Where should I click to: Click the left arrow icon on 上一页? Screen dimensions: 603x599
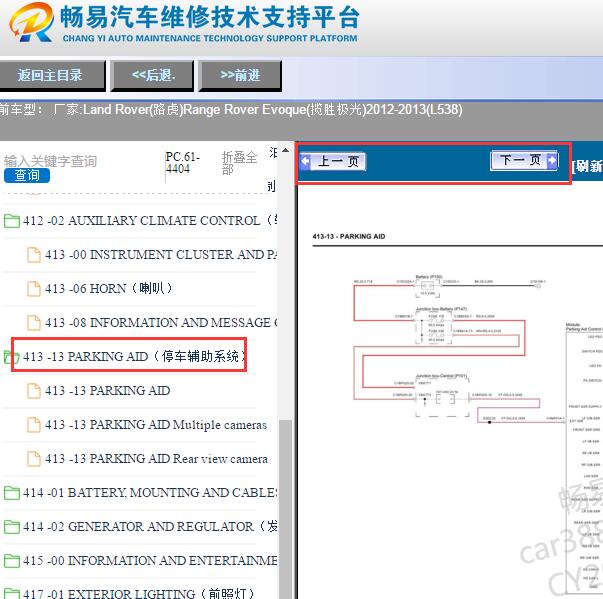[305, 161]
